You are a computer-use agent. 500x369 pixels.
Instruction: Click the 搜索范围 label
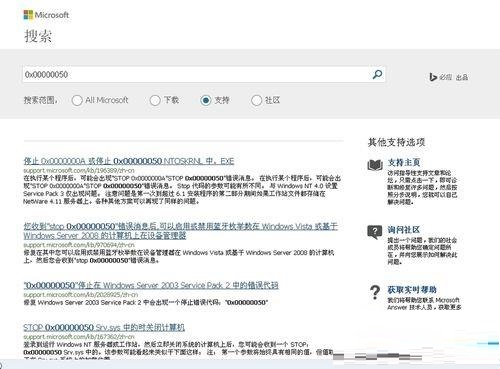[40, 100]
